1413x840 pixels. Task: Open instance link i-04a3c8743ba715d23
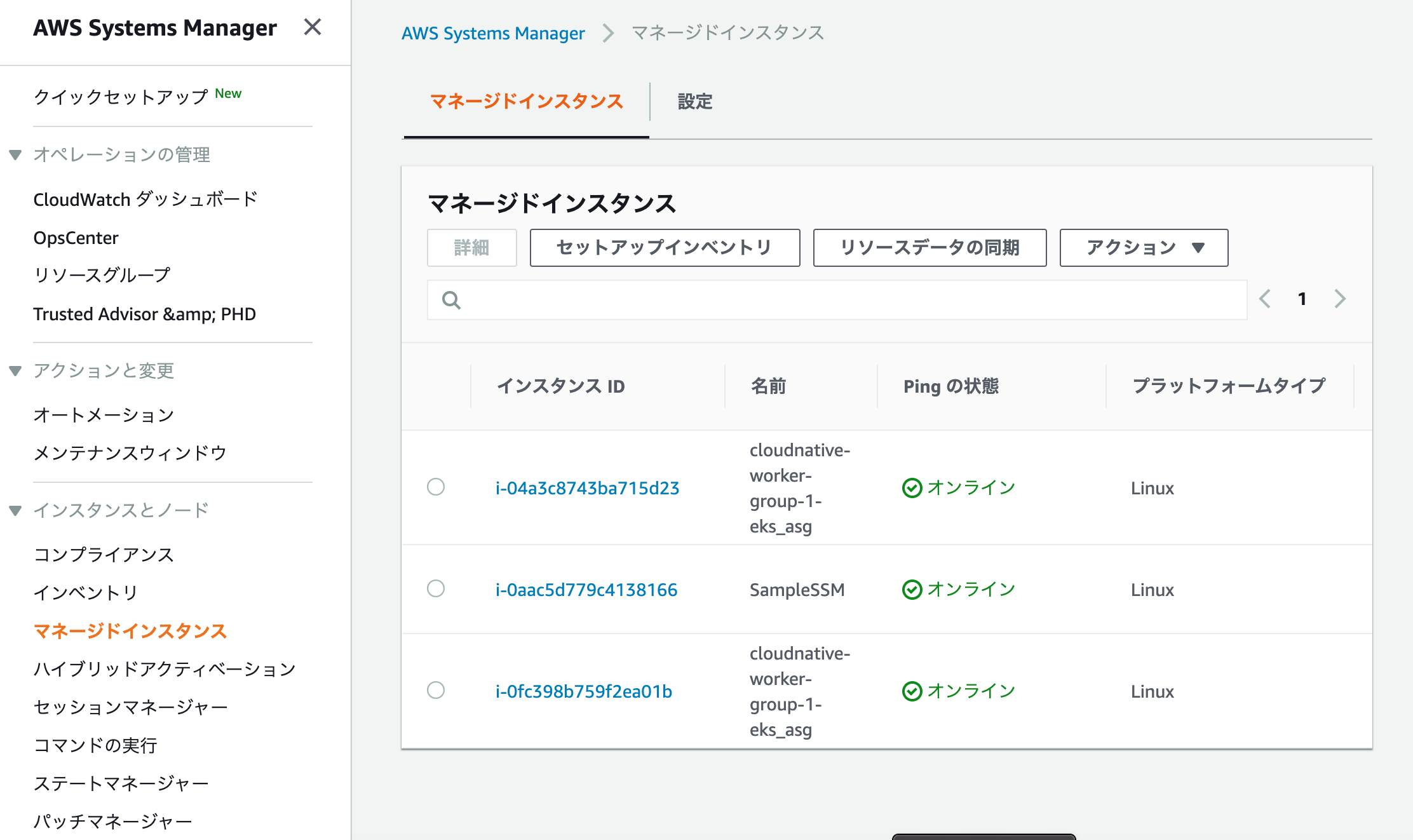[588, 488]
